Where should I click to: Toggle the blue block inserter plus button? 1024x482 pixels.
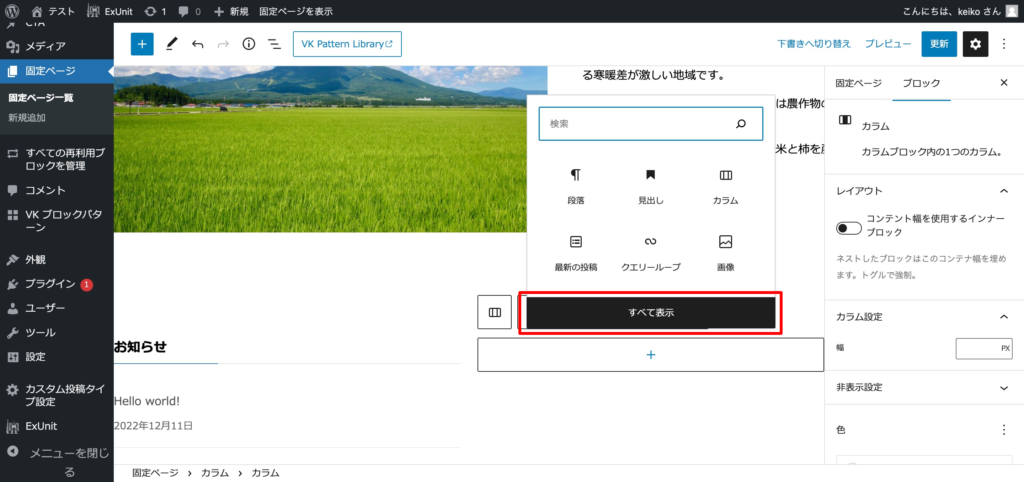coord(142,44)
